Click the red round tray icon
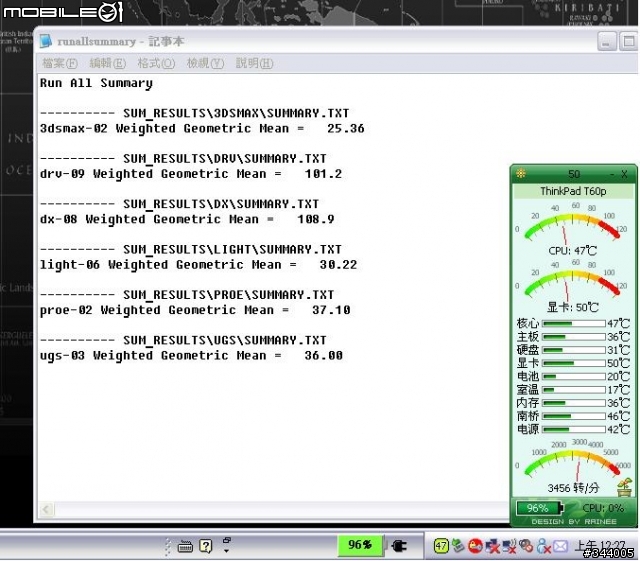640x561 pixels. (475, 546)
